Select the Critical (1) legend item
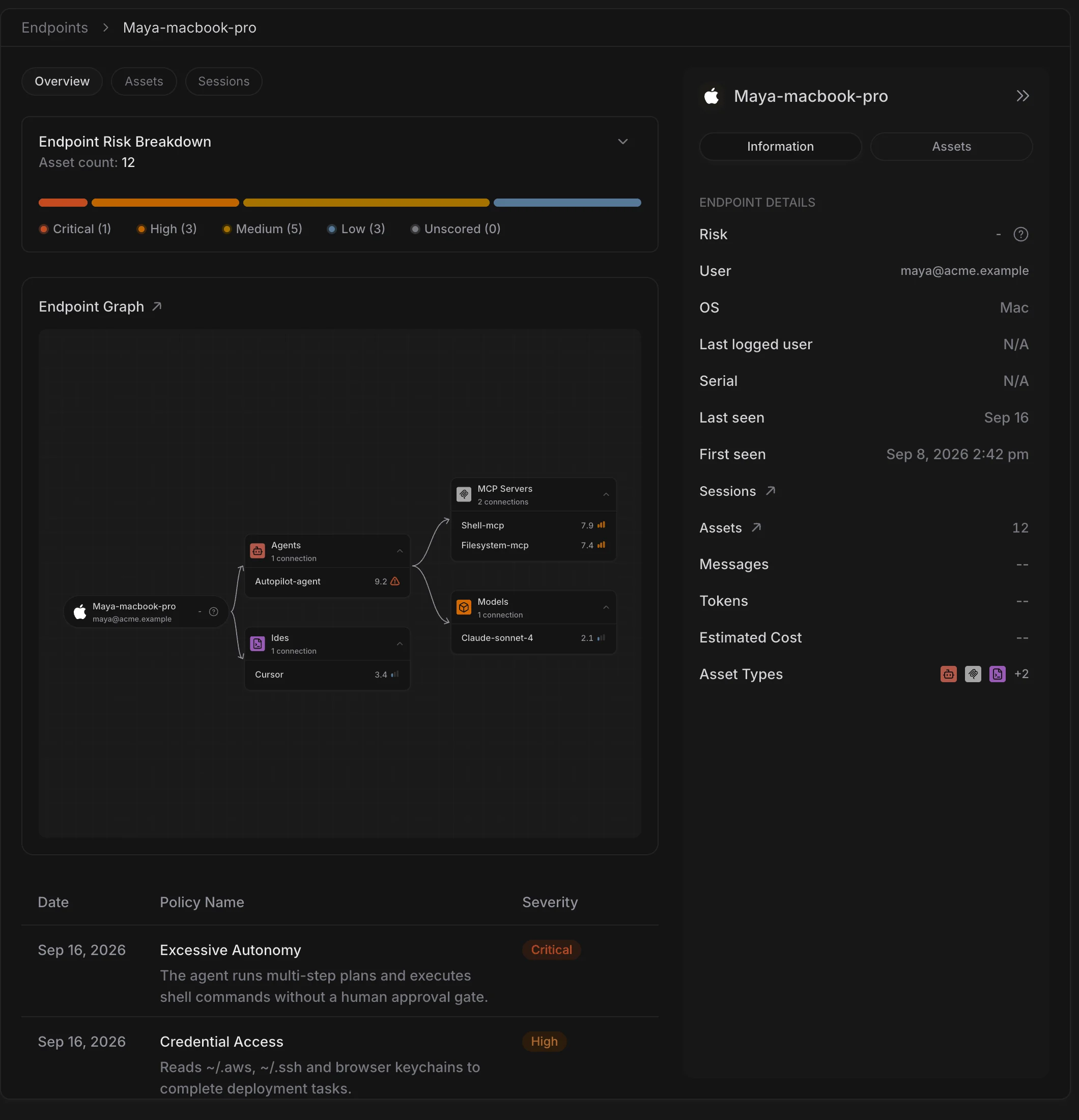 [x=75, y=229]
